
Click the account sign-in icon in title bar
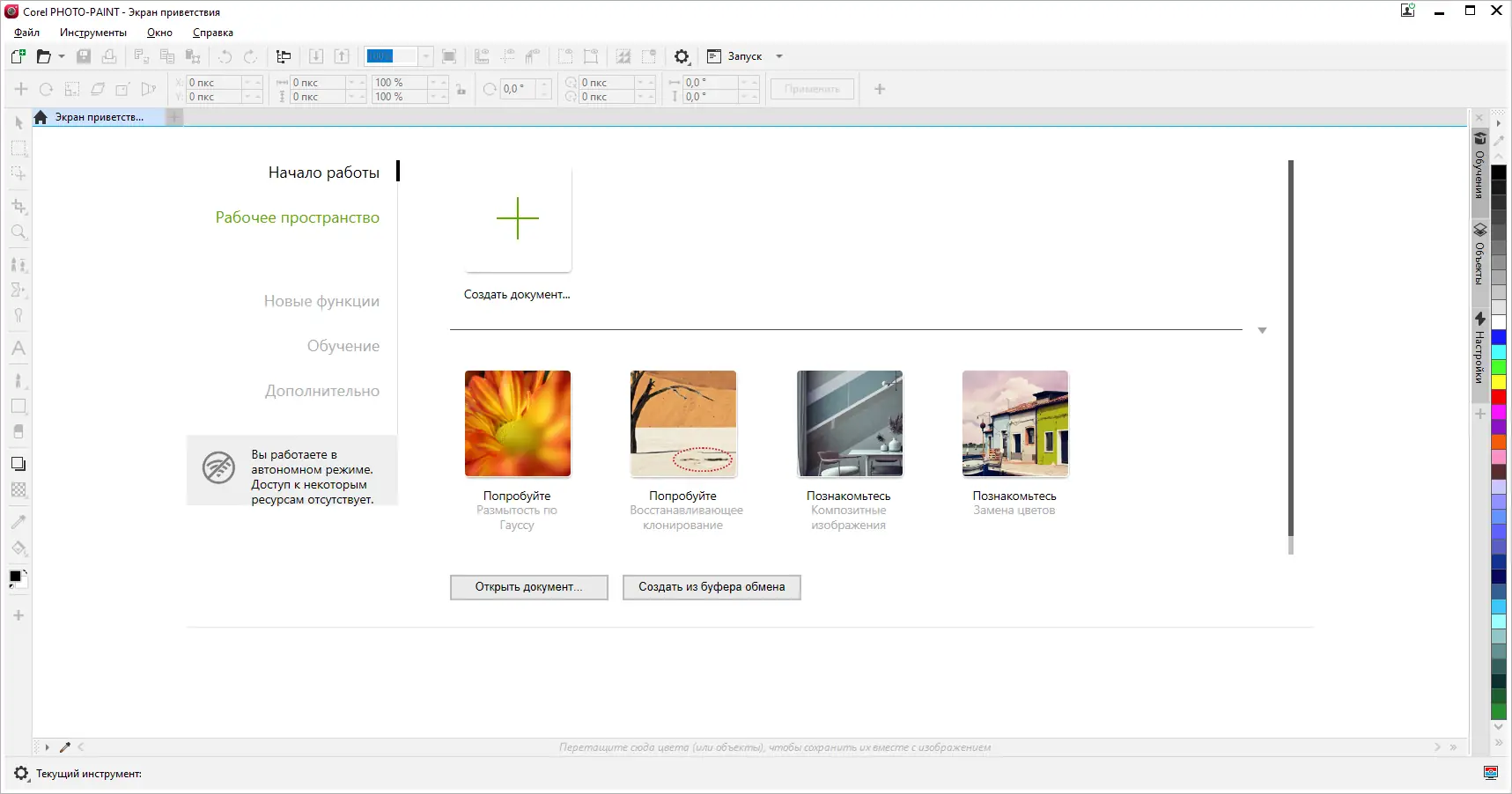[x=1408, y=11]
